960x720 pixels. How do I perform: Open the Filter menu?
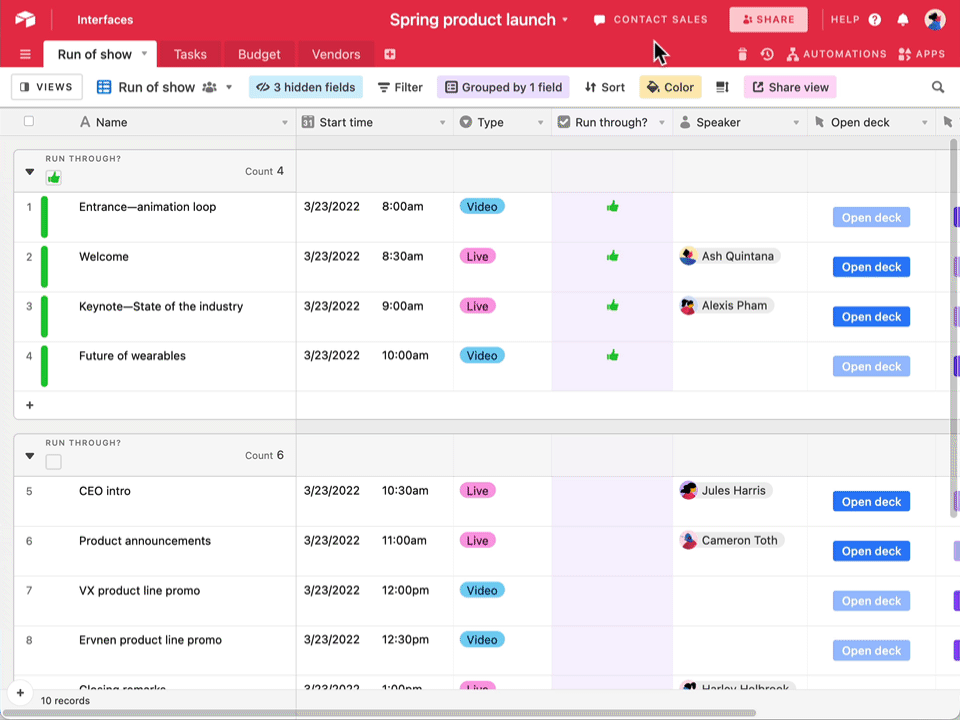pyautogui.click(x=400, y=87)
